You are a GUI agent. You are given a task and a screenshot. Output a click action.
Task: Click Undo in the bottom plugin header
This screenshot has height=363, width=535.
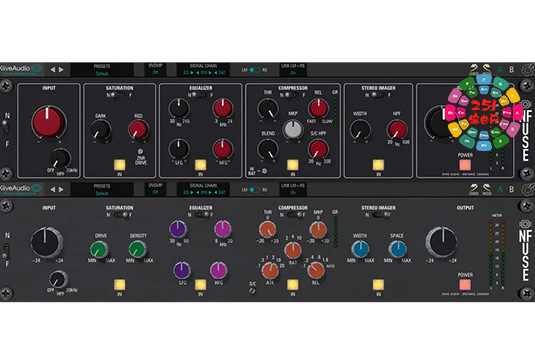point(474,189)
